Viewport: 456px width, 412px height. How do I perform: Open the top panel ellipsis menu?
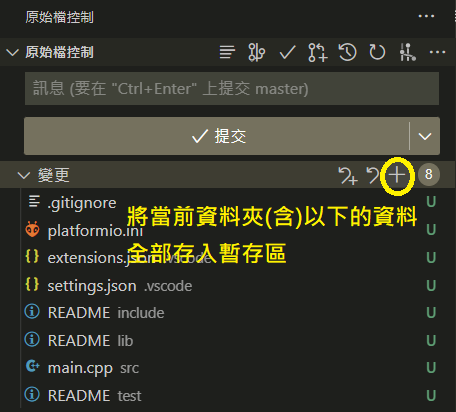point(426,16)
